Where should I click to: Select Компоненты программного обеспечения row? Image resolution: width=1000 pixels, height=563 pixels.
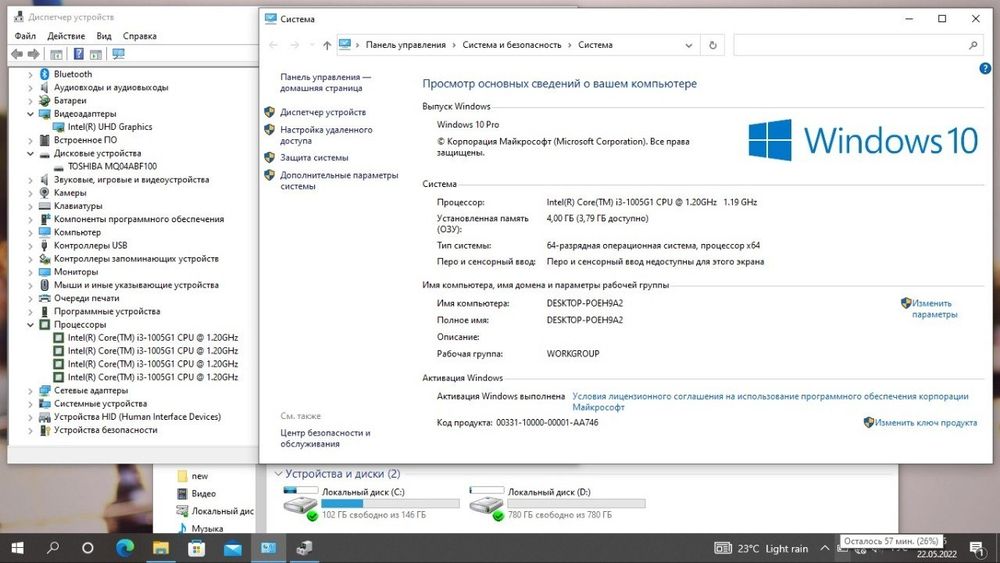(x=138, y=219)
